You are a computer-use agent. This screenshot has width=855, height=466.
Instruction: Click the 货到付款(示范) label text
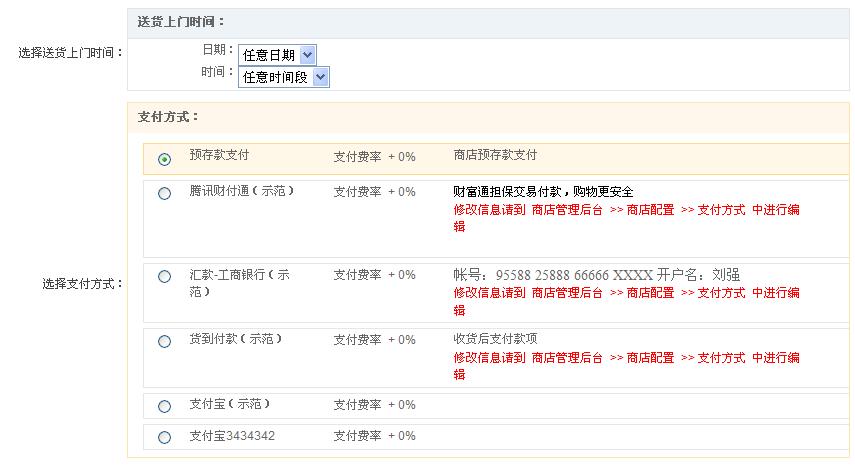[235, 339]
